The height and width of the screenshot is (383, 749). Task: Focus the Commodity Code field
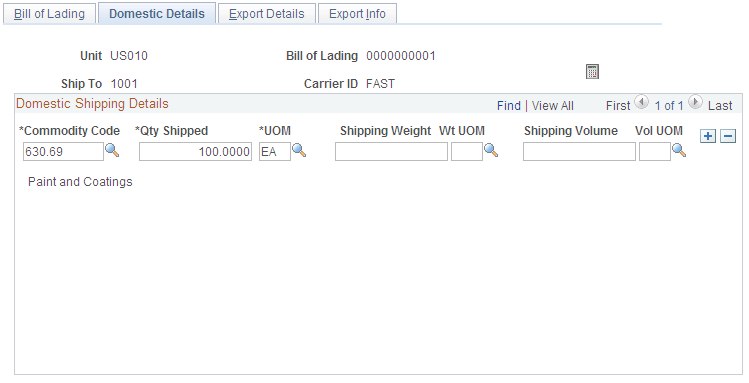(63, 152)
